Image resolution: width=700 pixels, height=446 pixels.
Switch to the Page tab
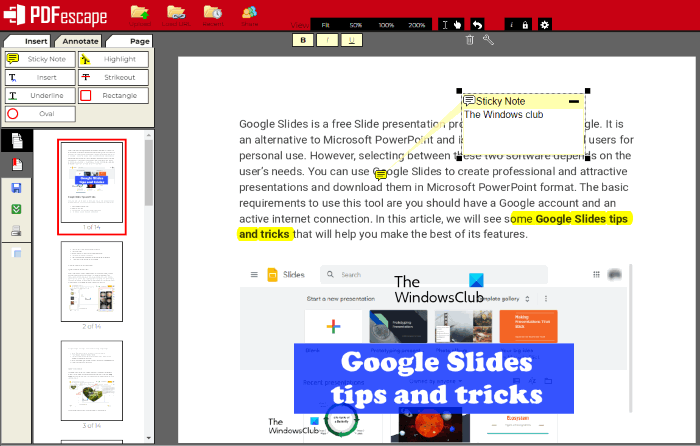pos(130,41)
